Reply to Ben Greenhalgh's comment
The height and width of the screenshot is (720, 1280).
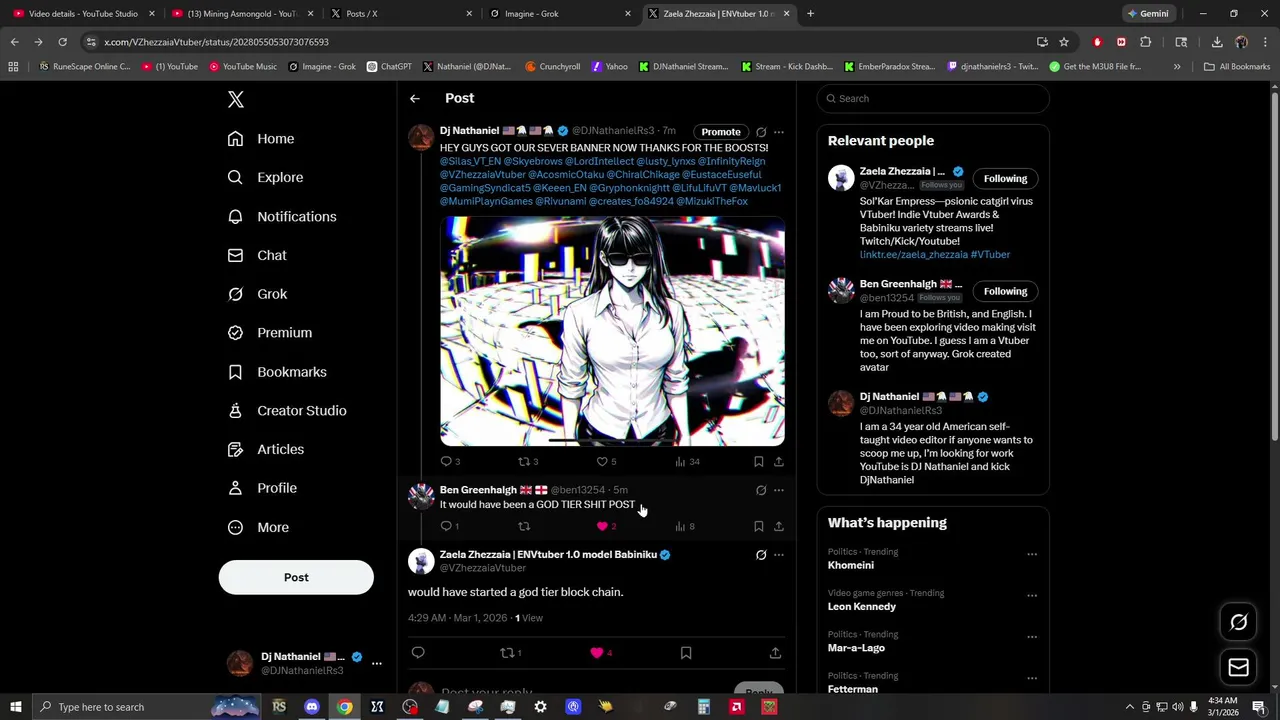(x=447, y=526)
